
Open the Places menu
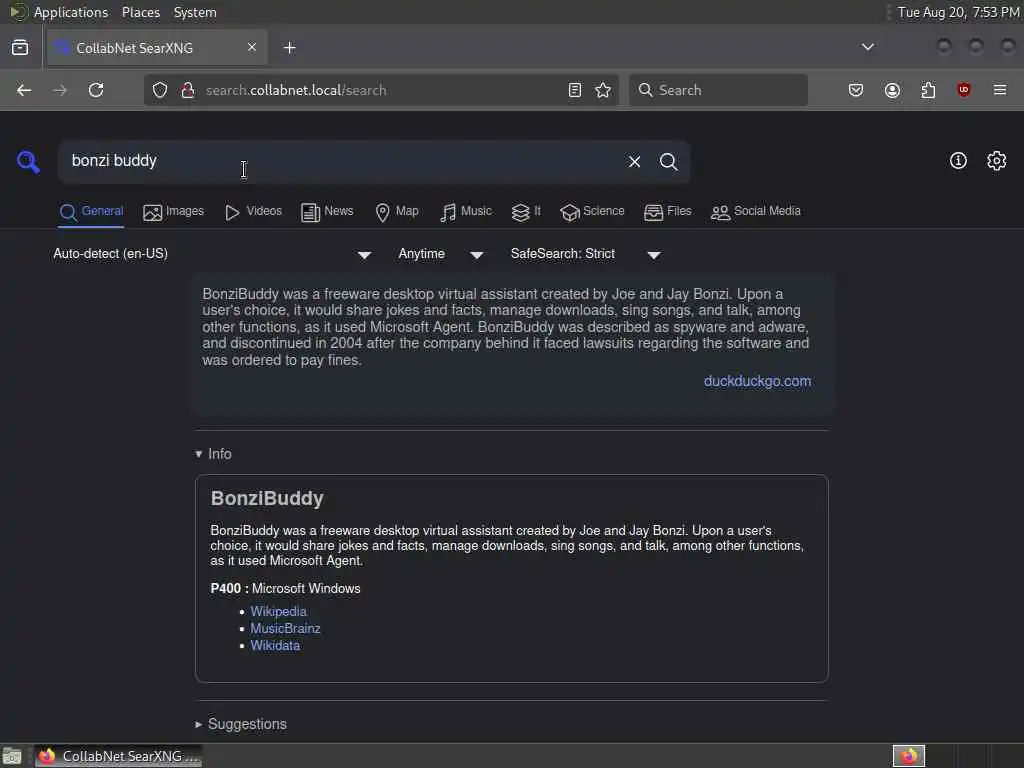click(x=140, y=12)
